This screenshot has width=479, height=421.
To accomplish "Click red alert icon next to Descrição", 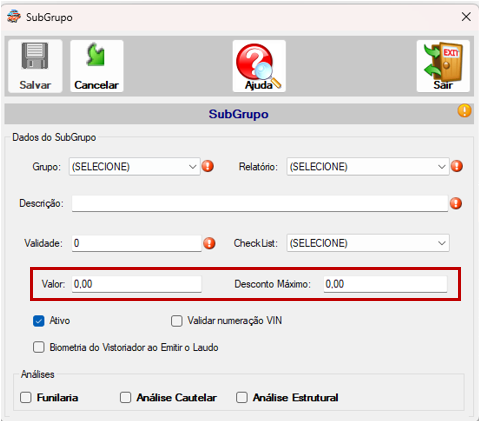I will [456, 203].
